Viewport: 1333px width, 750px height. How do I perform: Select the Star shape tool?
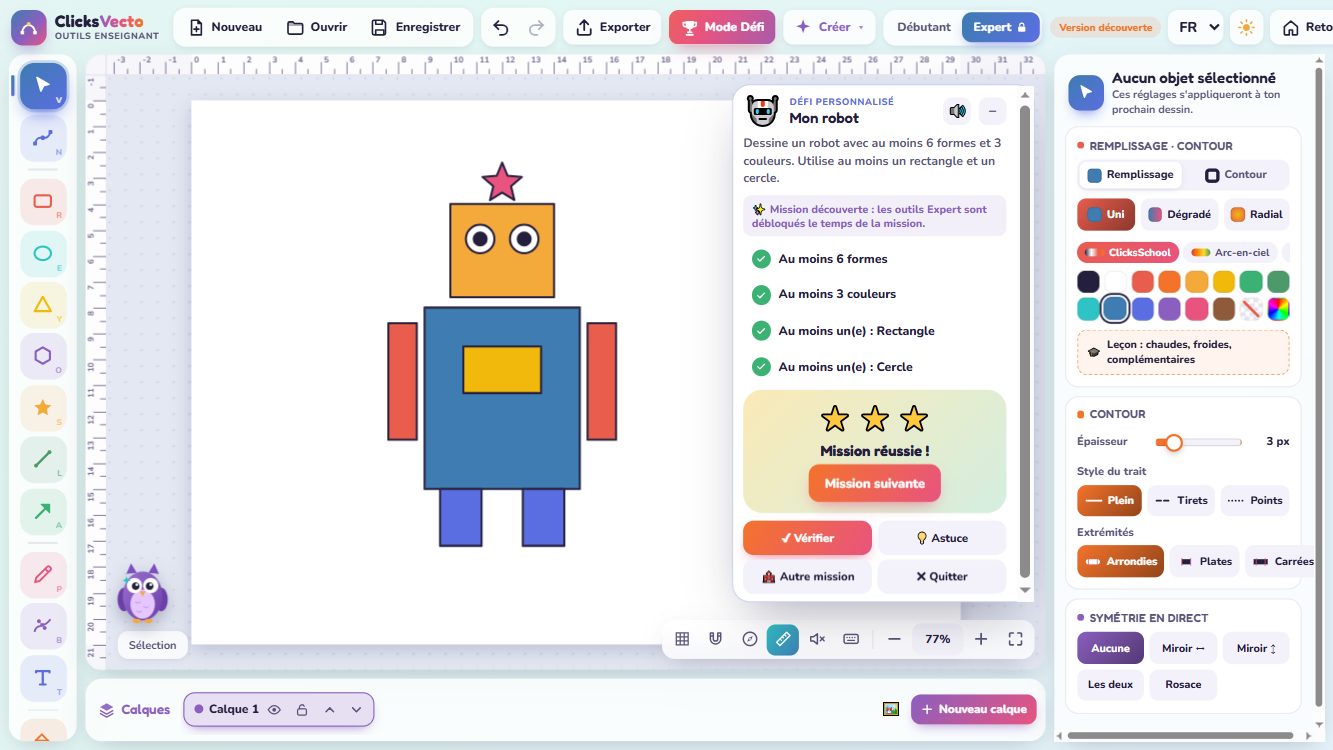pos(43,408)
